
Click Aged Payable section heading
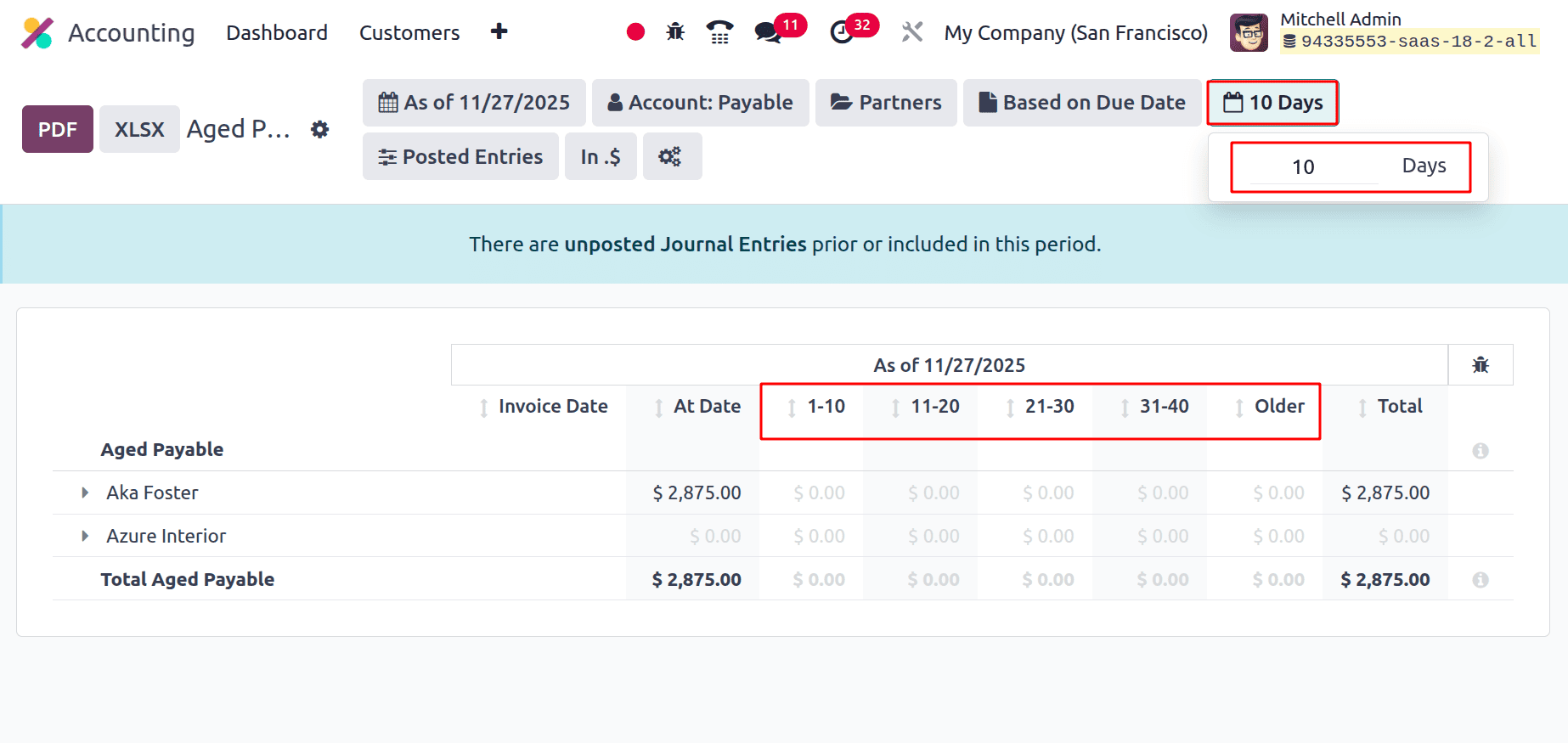162,449
